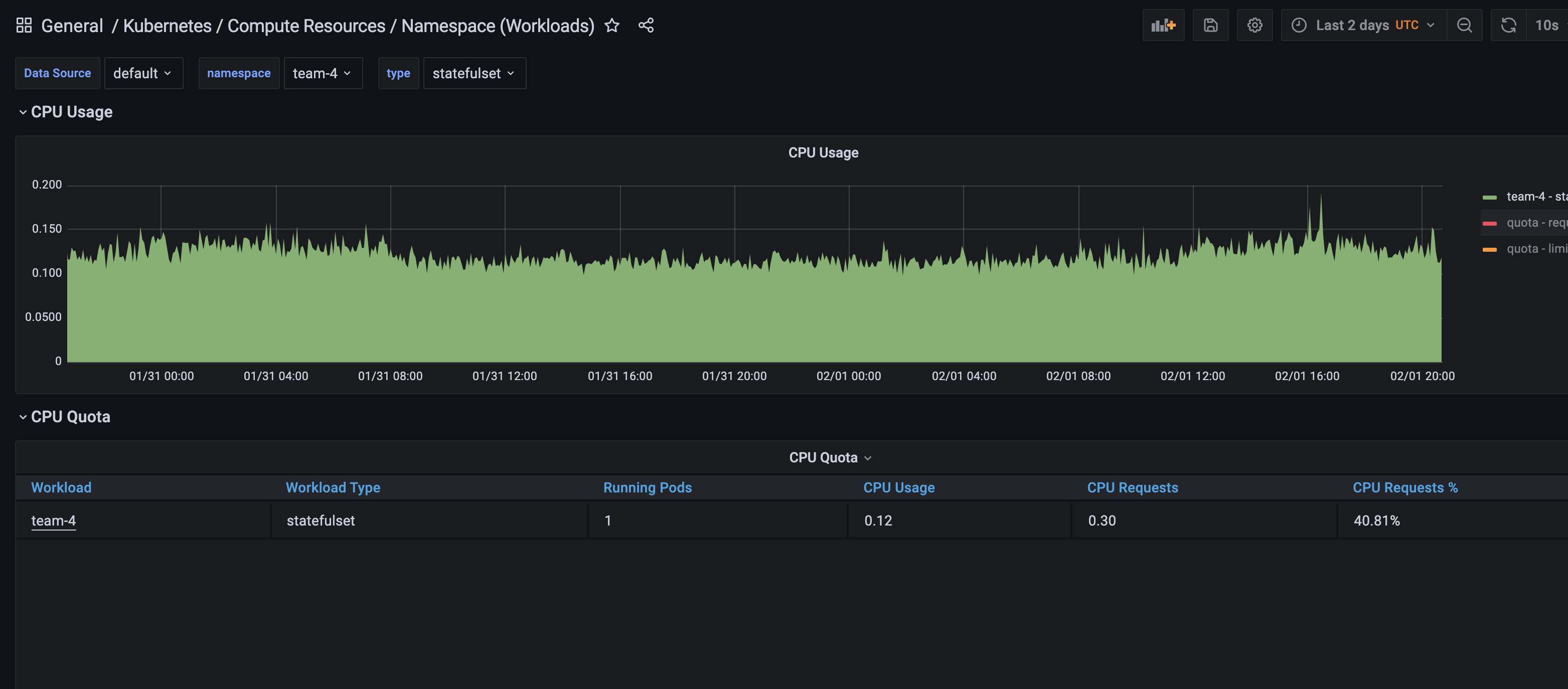Click the type variable label
The width and height of the screenshot is (1568, 689).
click(x=398, y=73)
